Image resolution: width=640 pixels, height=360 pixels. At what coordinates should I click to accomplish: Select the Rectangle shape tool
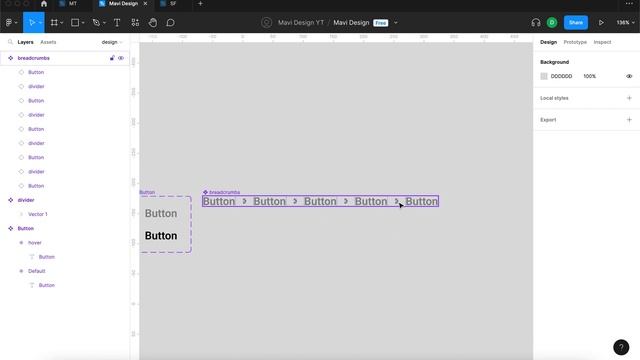coord(75,23)
